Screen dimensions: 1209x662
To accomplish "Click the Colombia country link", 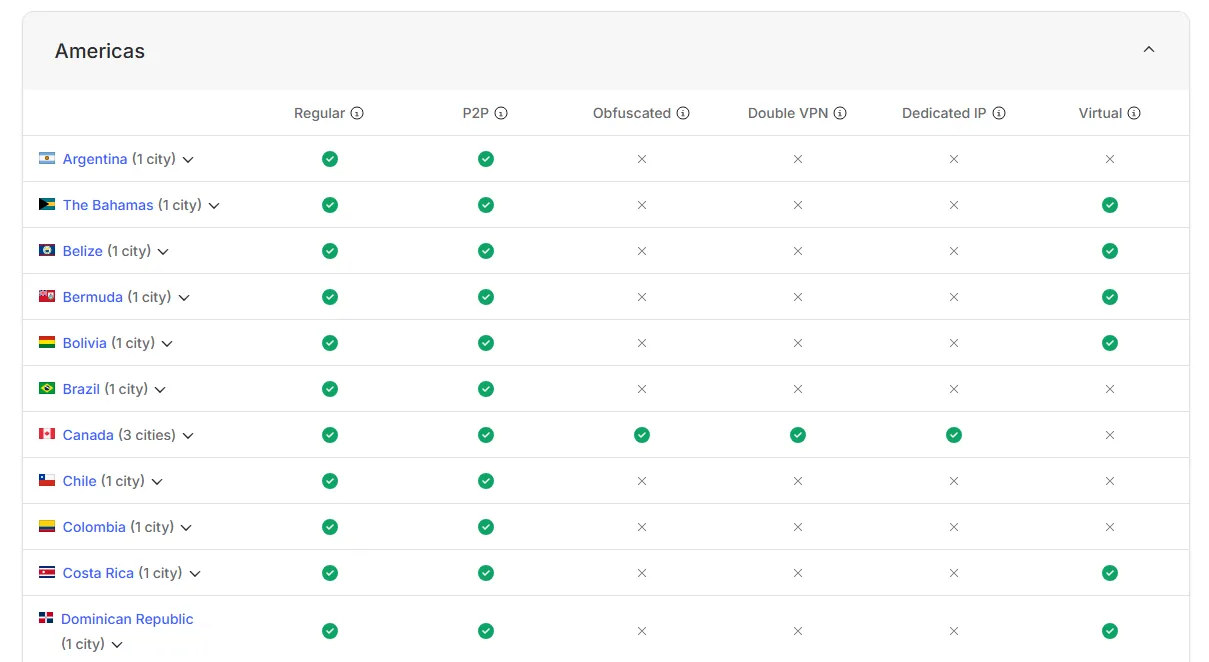I will click(94, 527).
